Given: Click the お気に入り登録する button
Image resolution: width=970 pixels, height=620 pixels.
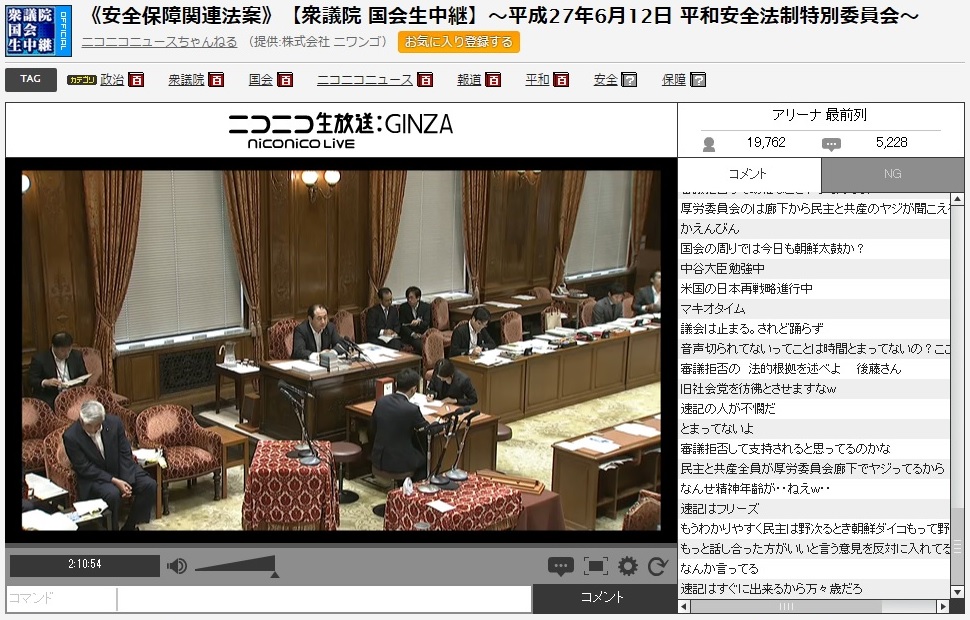Looking at the screenshot, I should tap(458, 42).
